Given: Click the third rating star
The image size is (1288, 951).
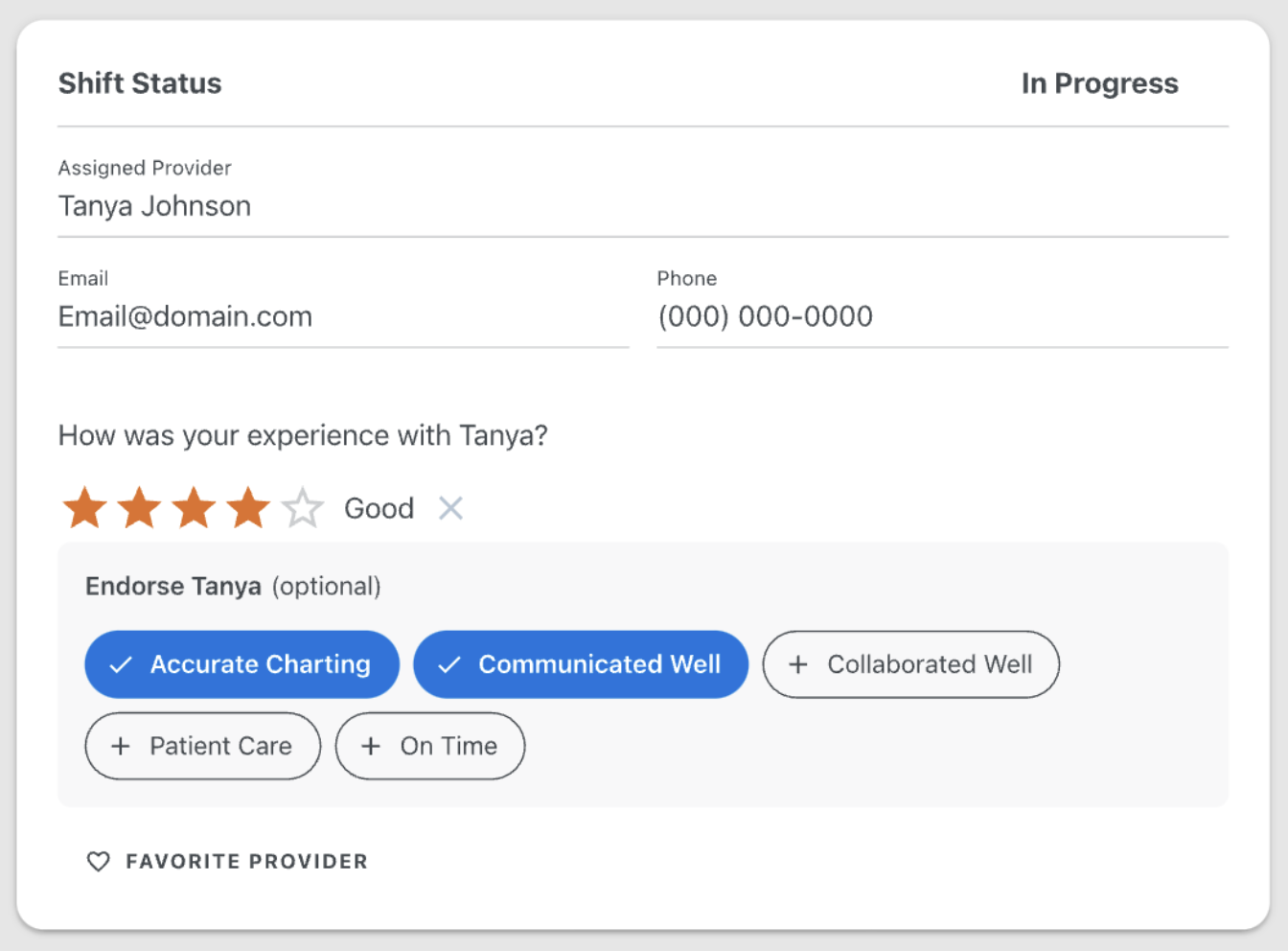Looking at the screenshot, I should coord(195,507).
